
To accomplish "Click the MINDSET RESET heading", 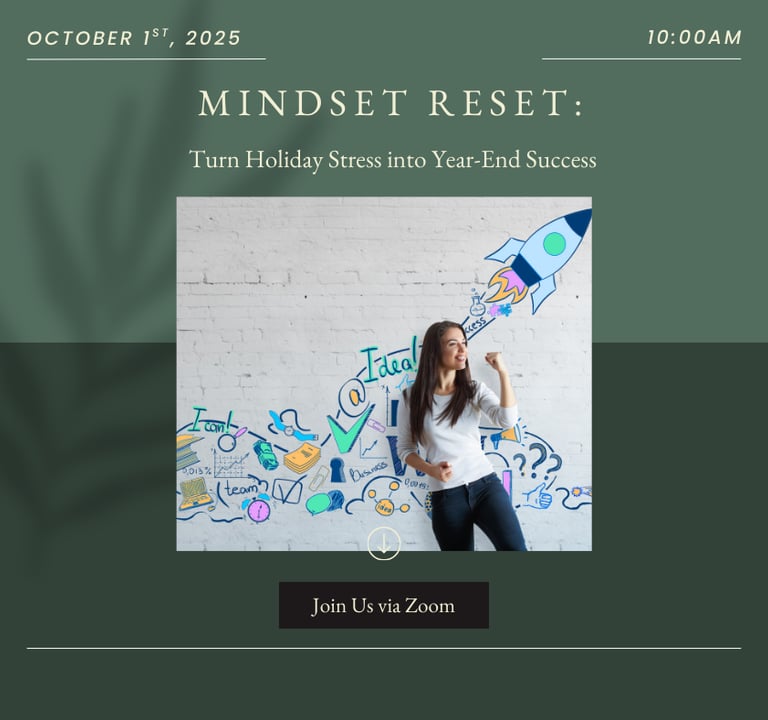I will click(x=391, y=104).
